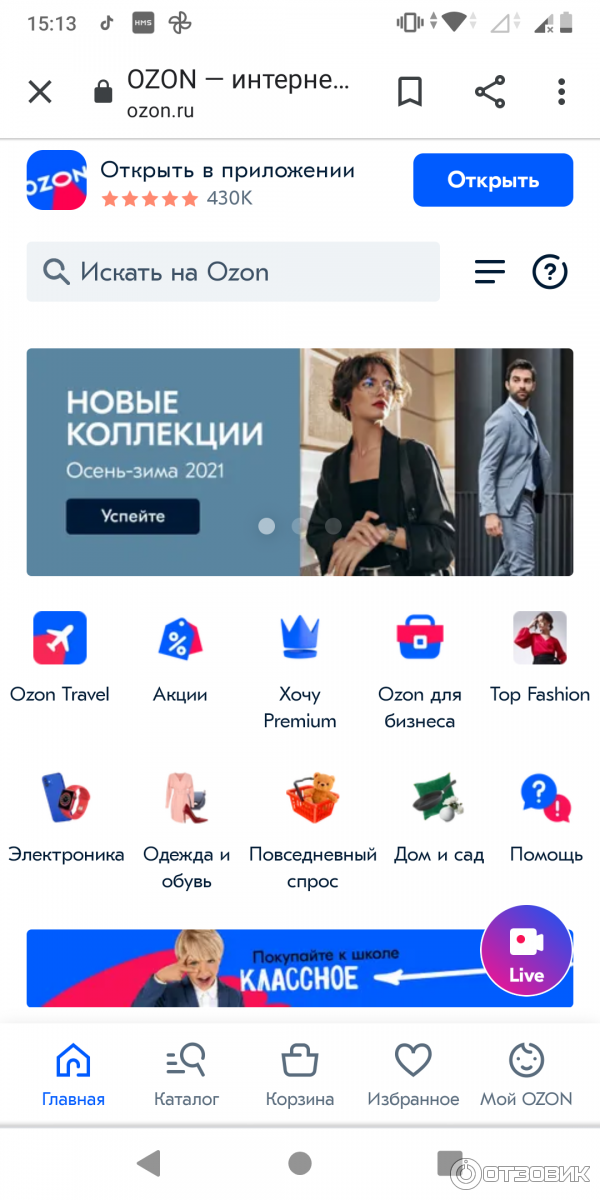Open the Дом и сад category icon

point(438,797)
